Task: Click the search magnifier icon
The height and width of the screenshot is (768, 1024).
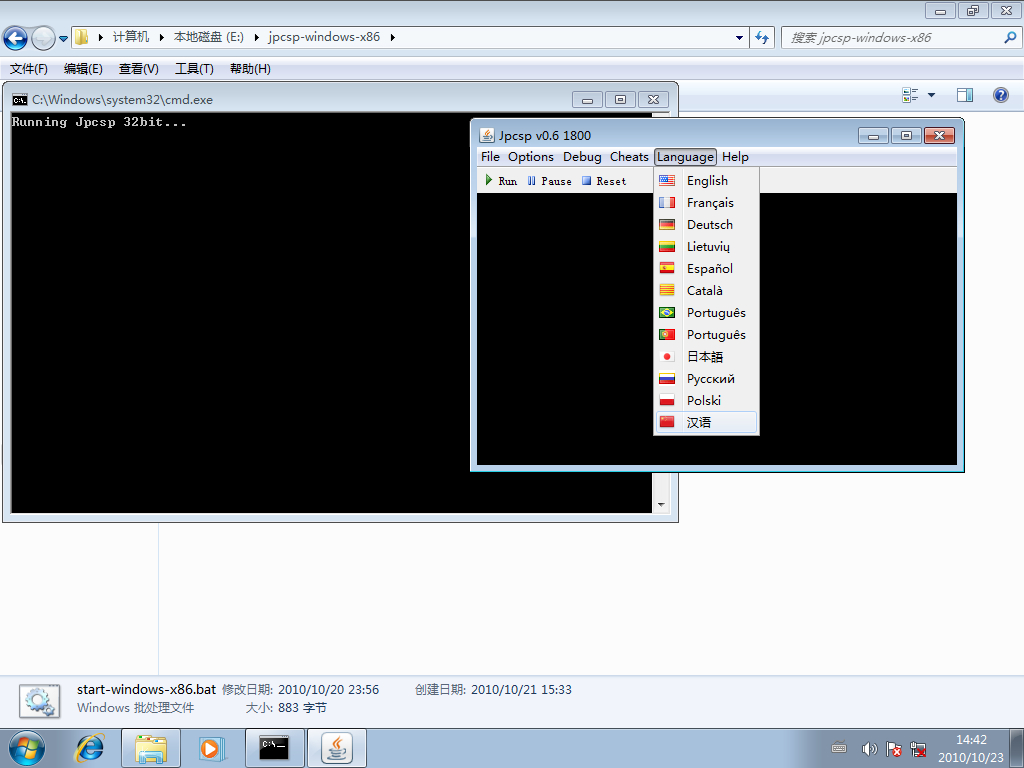Action: [x=1010, y=38]
